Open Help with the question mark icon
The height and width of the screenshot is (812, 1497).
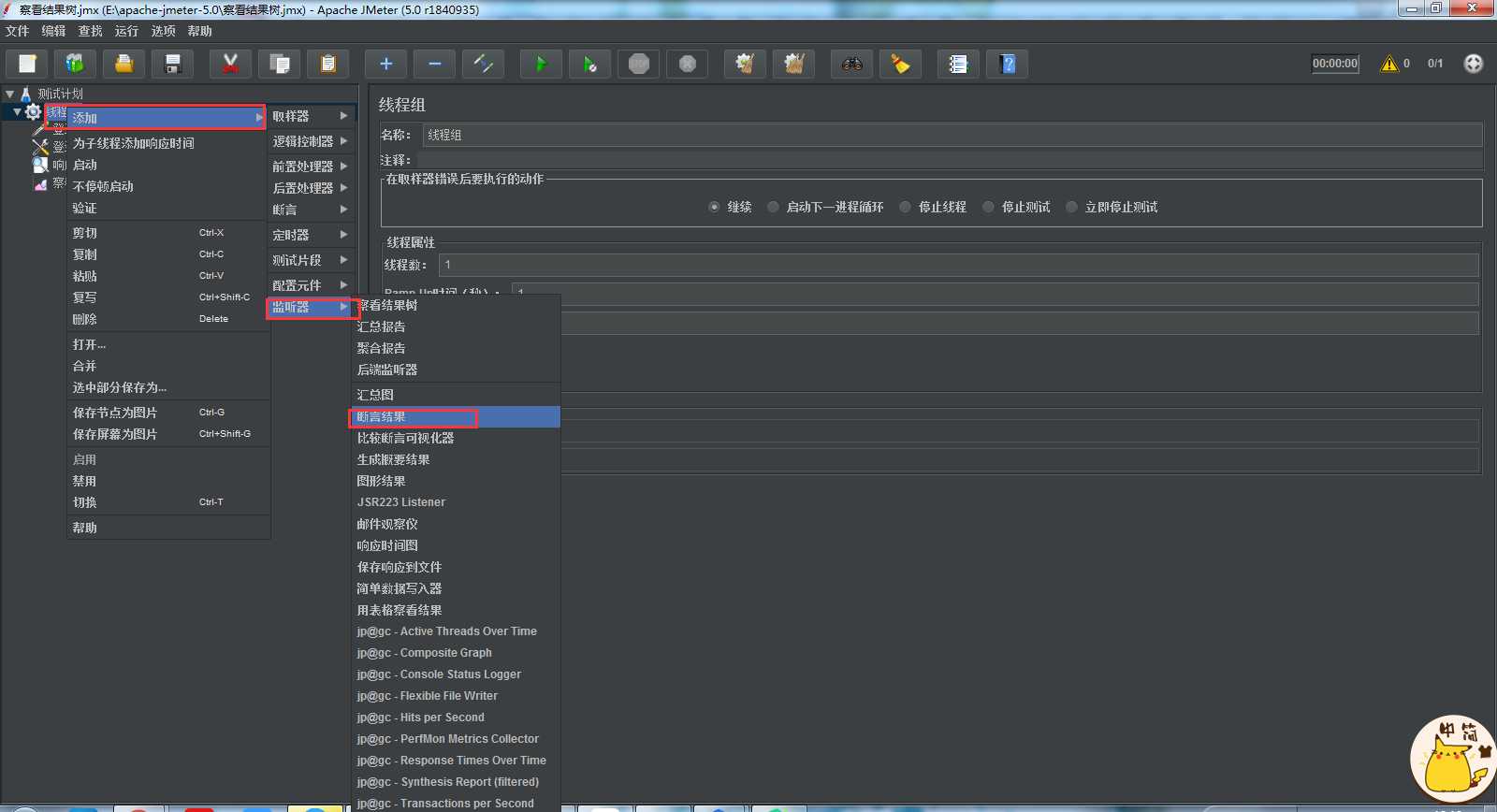1007,64
